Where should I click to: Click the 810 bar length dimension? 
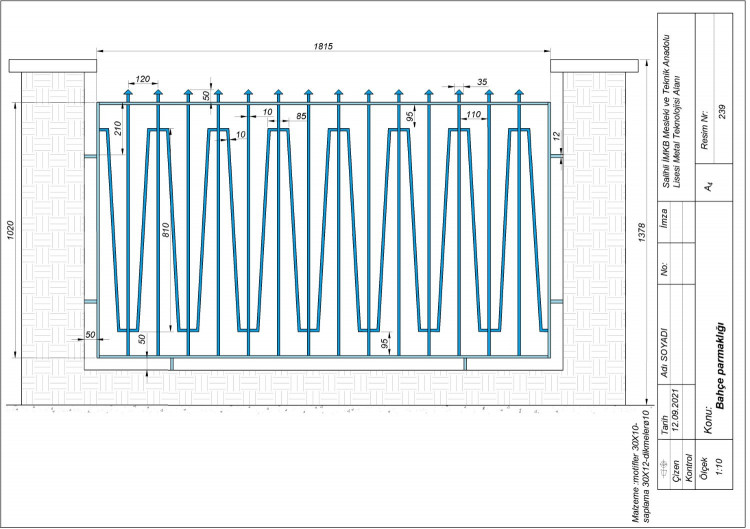point(166,229)
